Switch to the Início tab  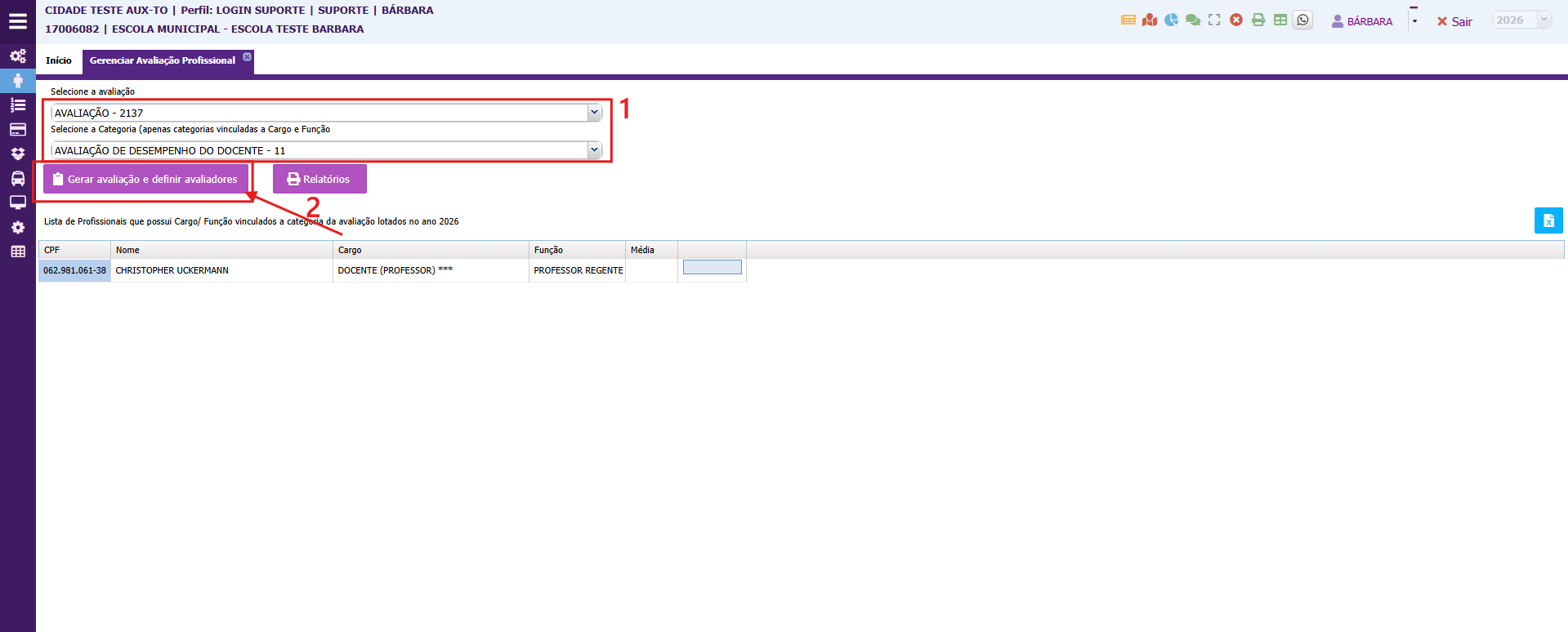coord(58,60)
